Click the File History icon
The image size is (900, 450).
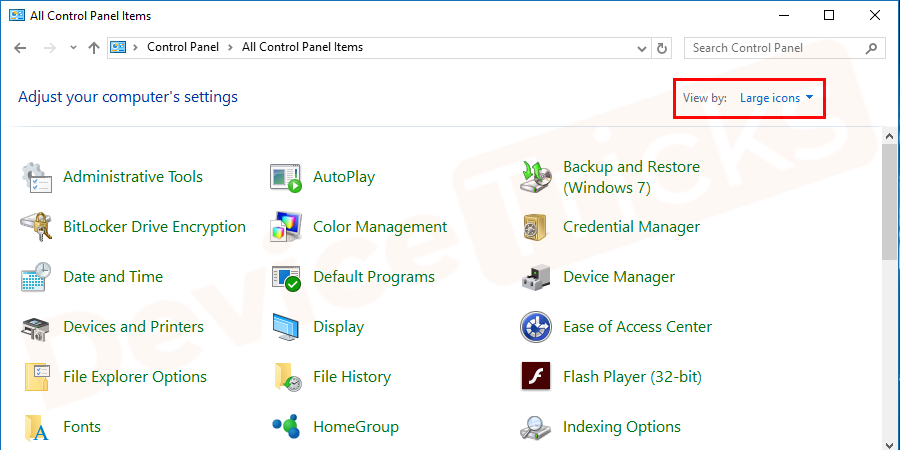pos(288,377)
